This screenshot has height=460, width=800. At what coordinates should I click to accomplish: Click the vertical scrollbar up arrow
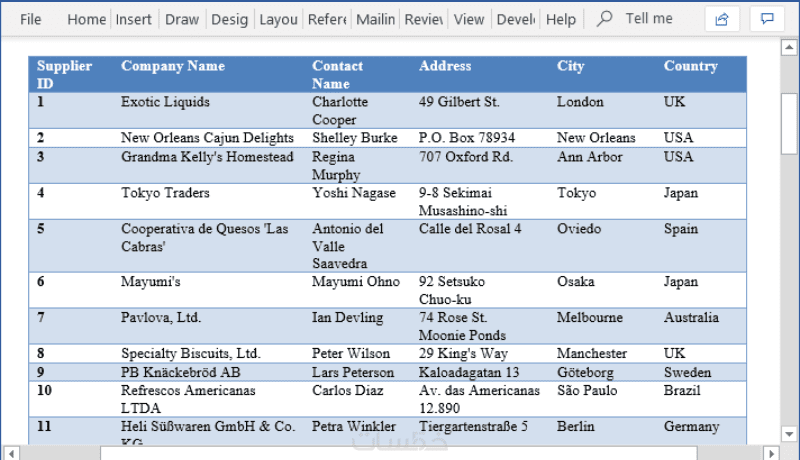(789, 47)
